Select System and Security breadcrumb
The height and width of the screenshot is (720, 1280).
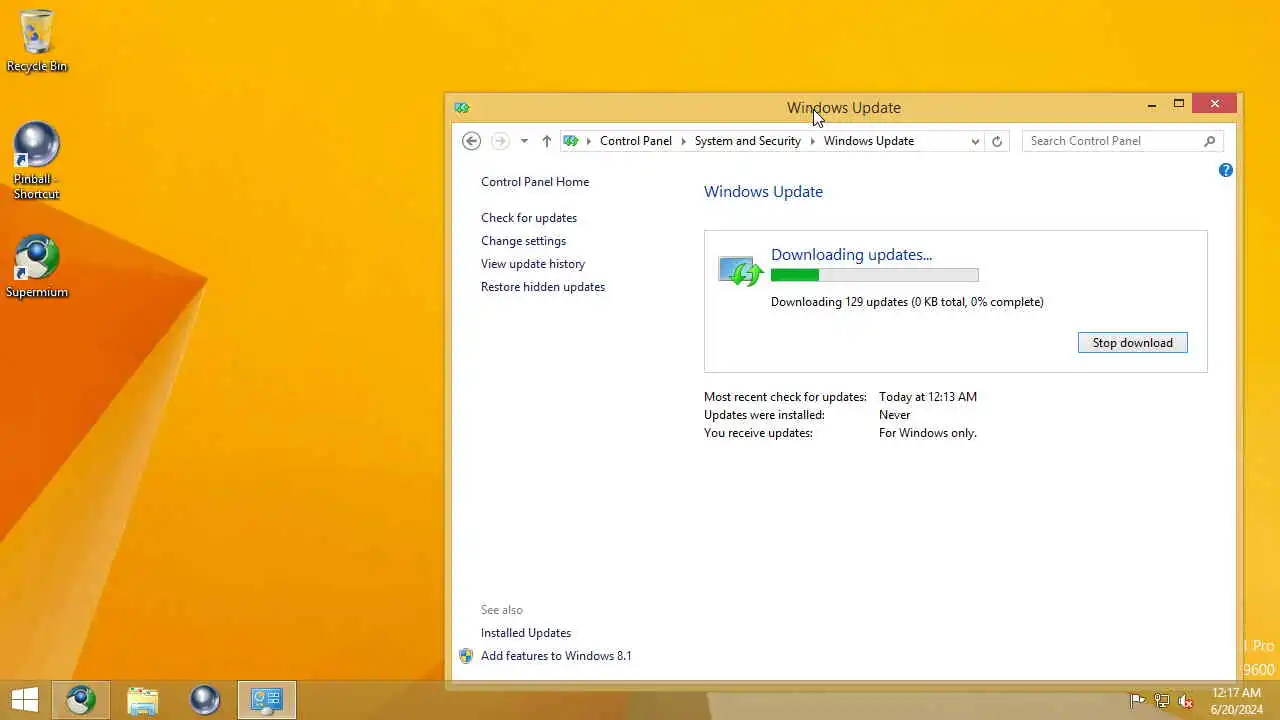(748, 141)
